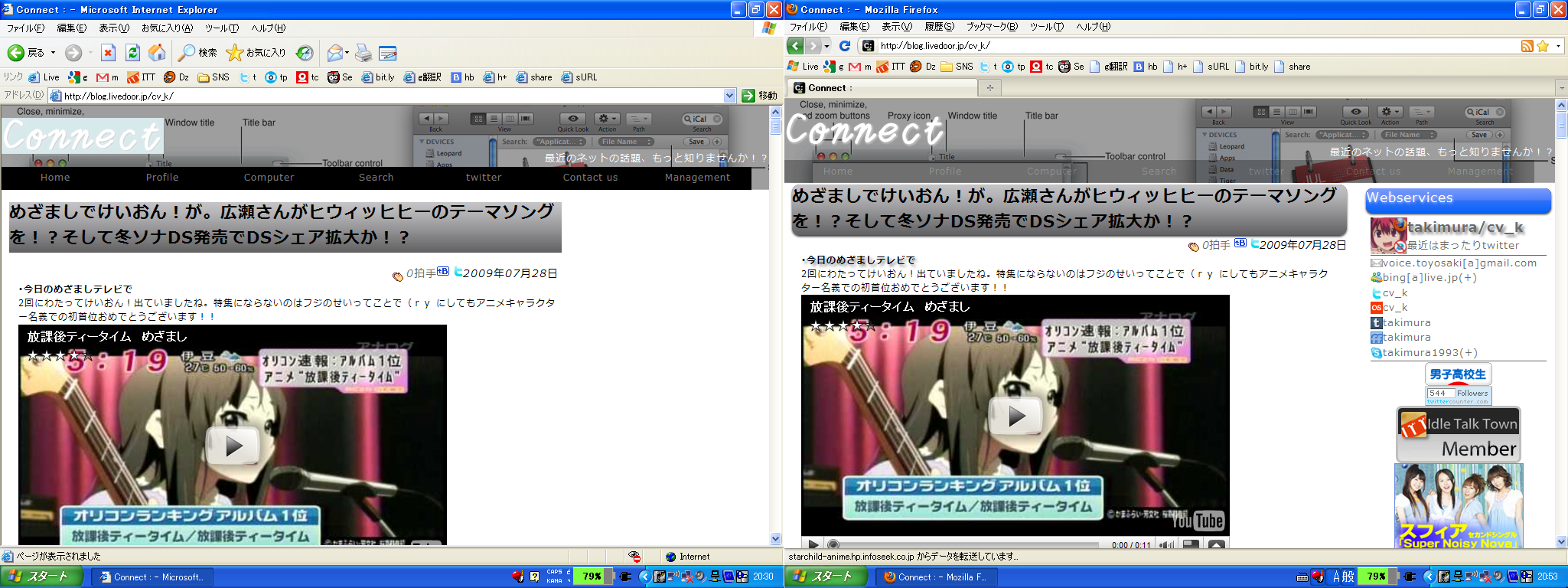Screen dimensions: 1568x588
Task: Click 'Contact us' in IE page navigation
Action: coord(590,178)
